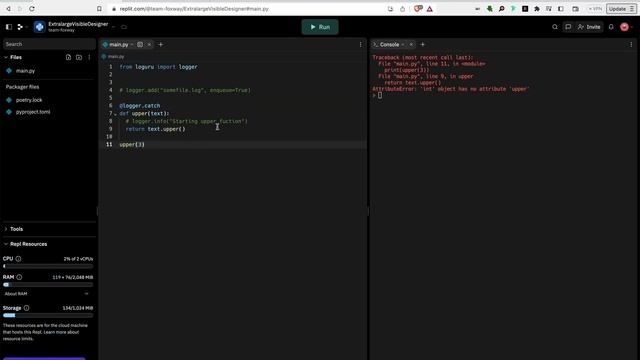Screen dimensions: 640x360
Task: Create a new file icon
Action: pos(68,57)
